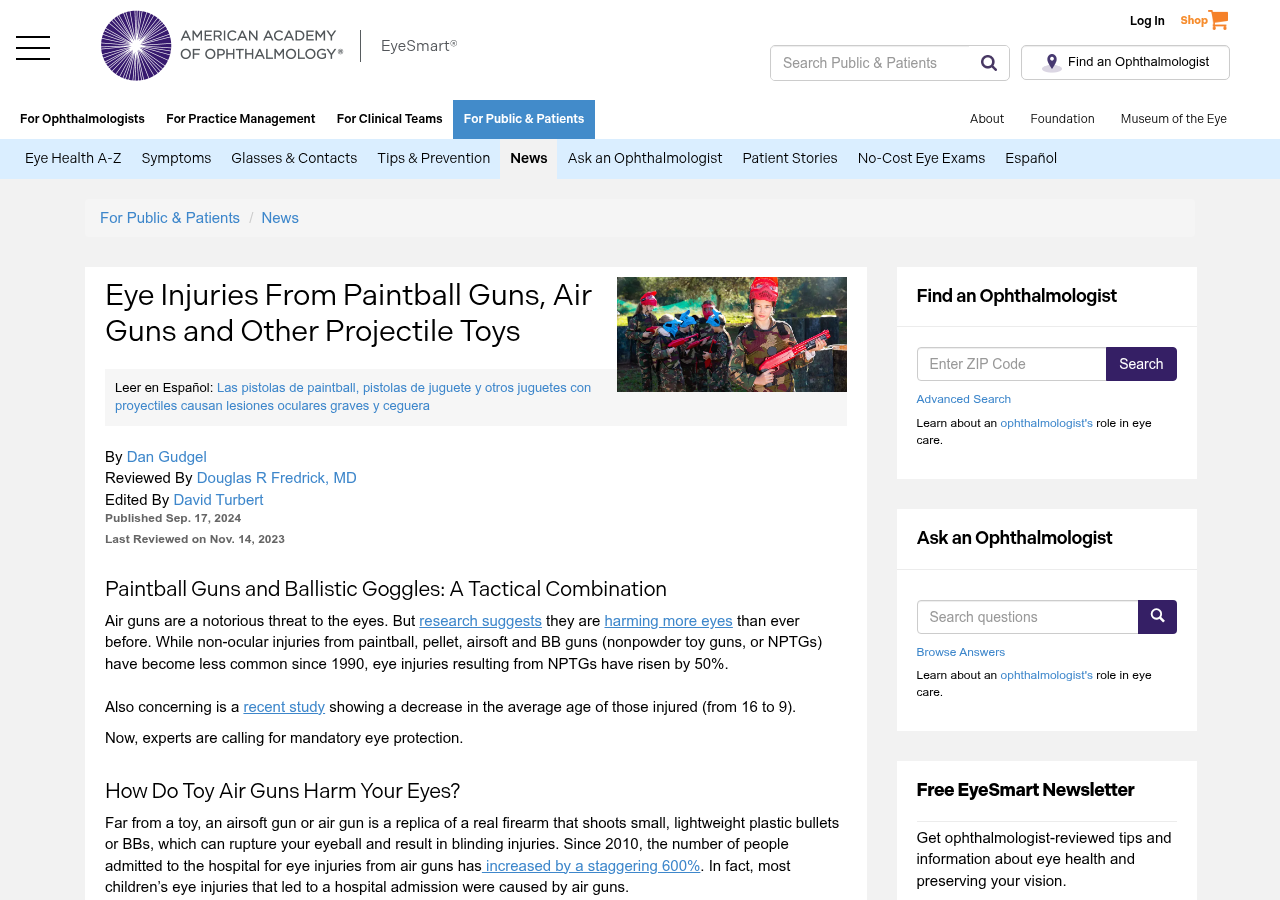The width and height of the screenshot is (1280, 900).
Task: Switch to For Practice Management tab
Action: (241, 119)
